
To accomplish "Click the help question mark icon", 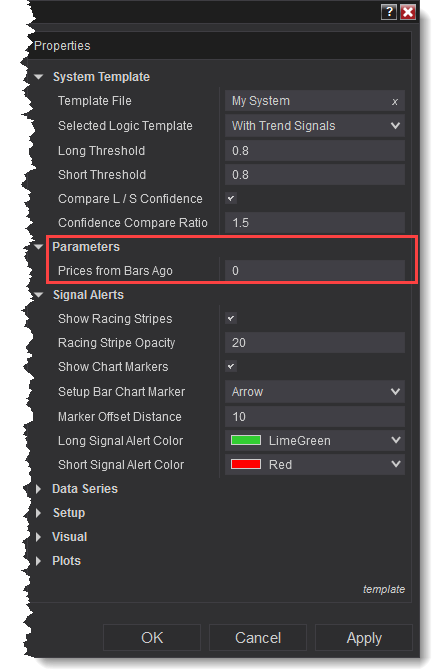I will (x=388, y=12).
